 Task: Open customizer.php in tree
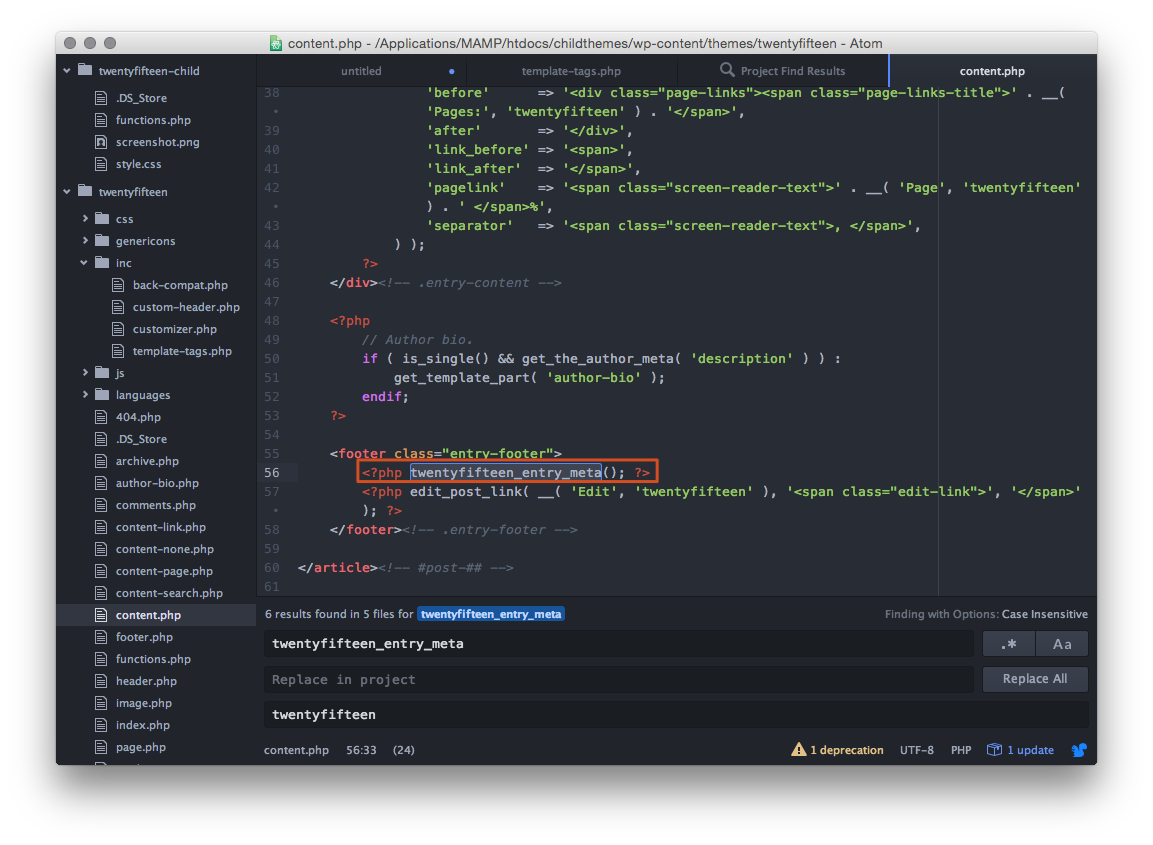tap(174, 329)
